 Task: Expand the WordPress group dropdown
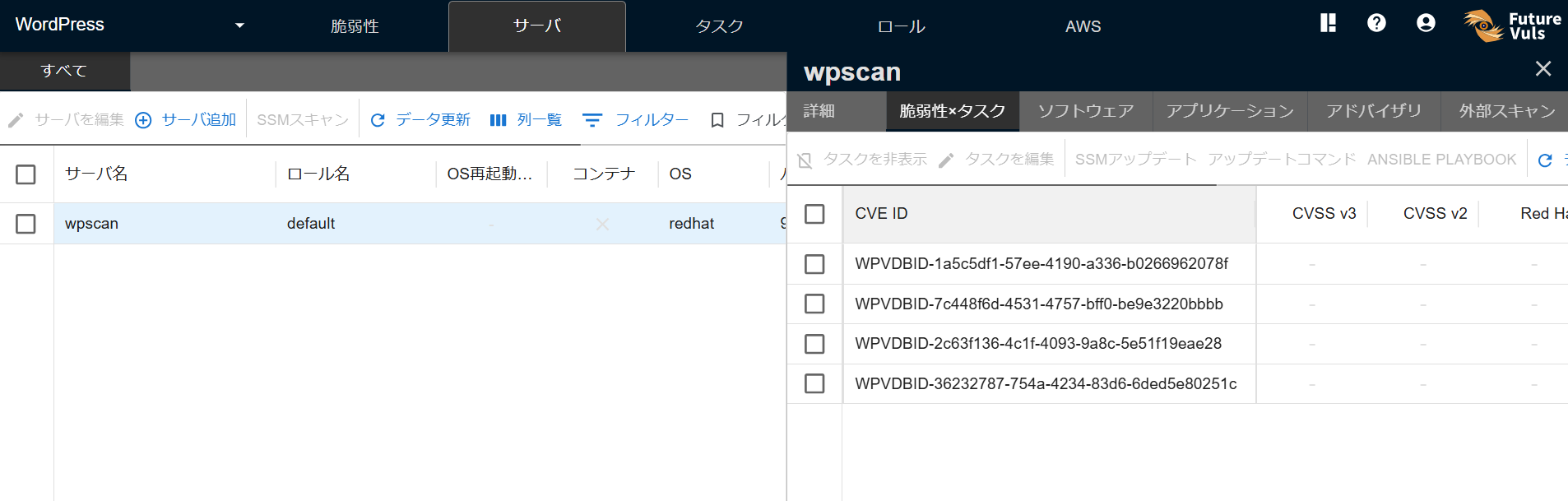click(x=239, y=26)
